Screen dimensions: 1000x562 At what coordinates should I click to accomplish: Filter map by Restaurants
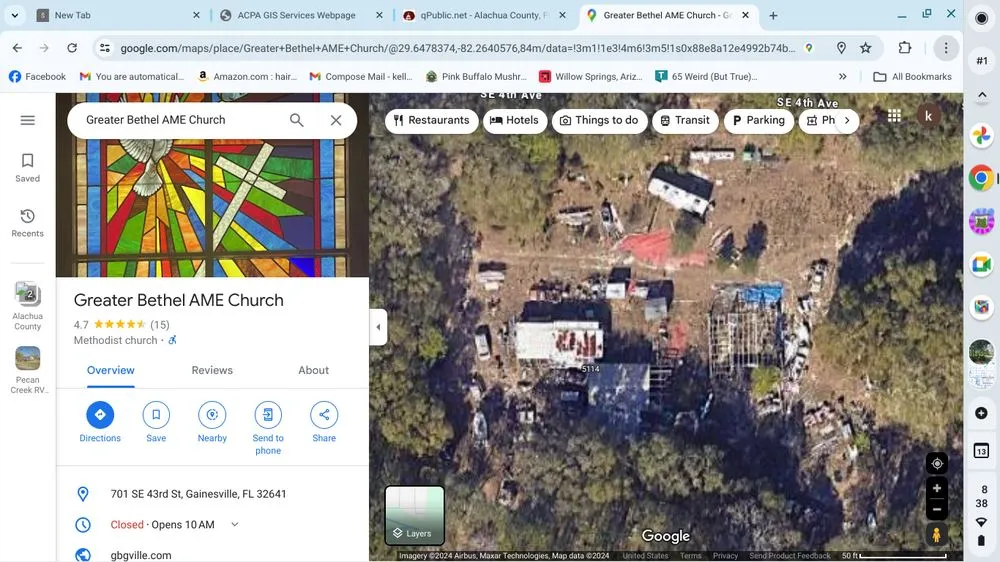431,120
